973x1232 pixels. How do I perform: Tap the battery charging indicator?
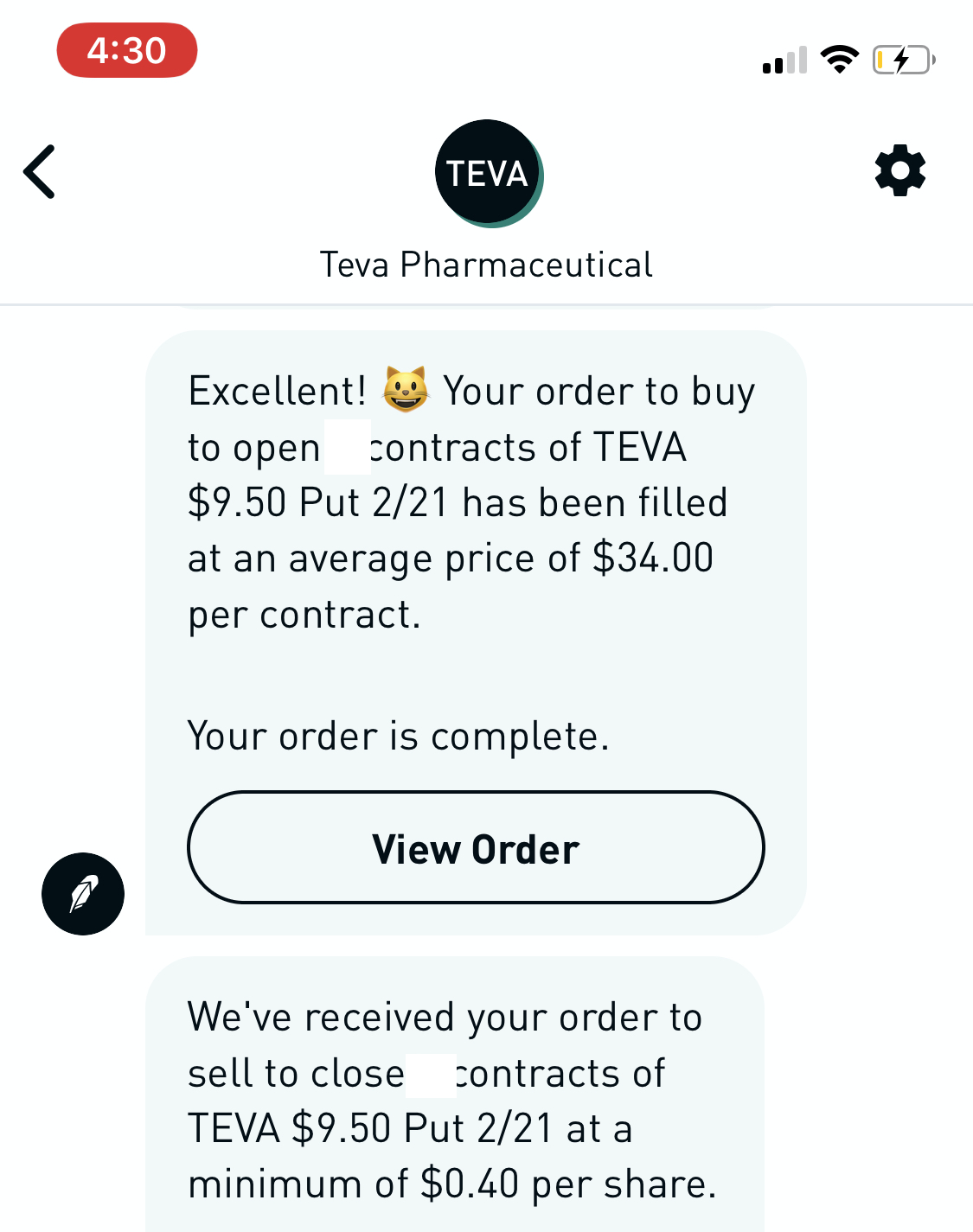904,60
